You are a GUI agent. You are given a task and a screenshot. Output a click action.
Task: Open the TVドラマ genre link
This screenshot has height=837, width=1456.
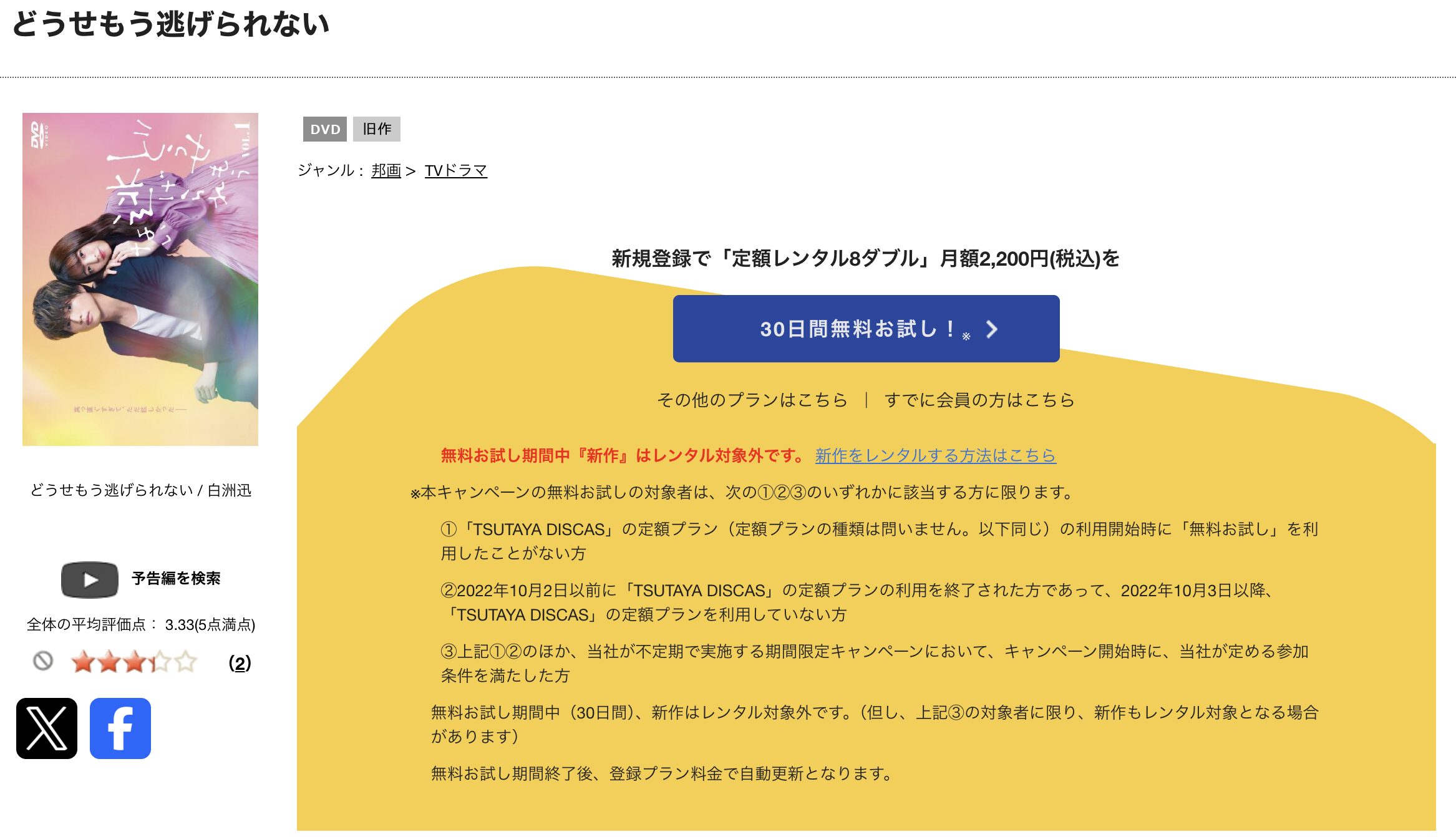(x=455, y=170)
